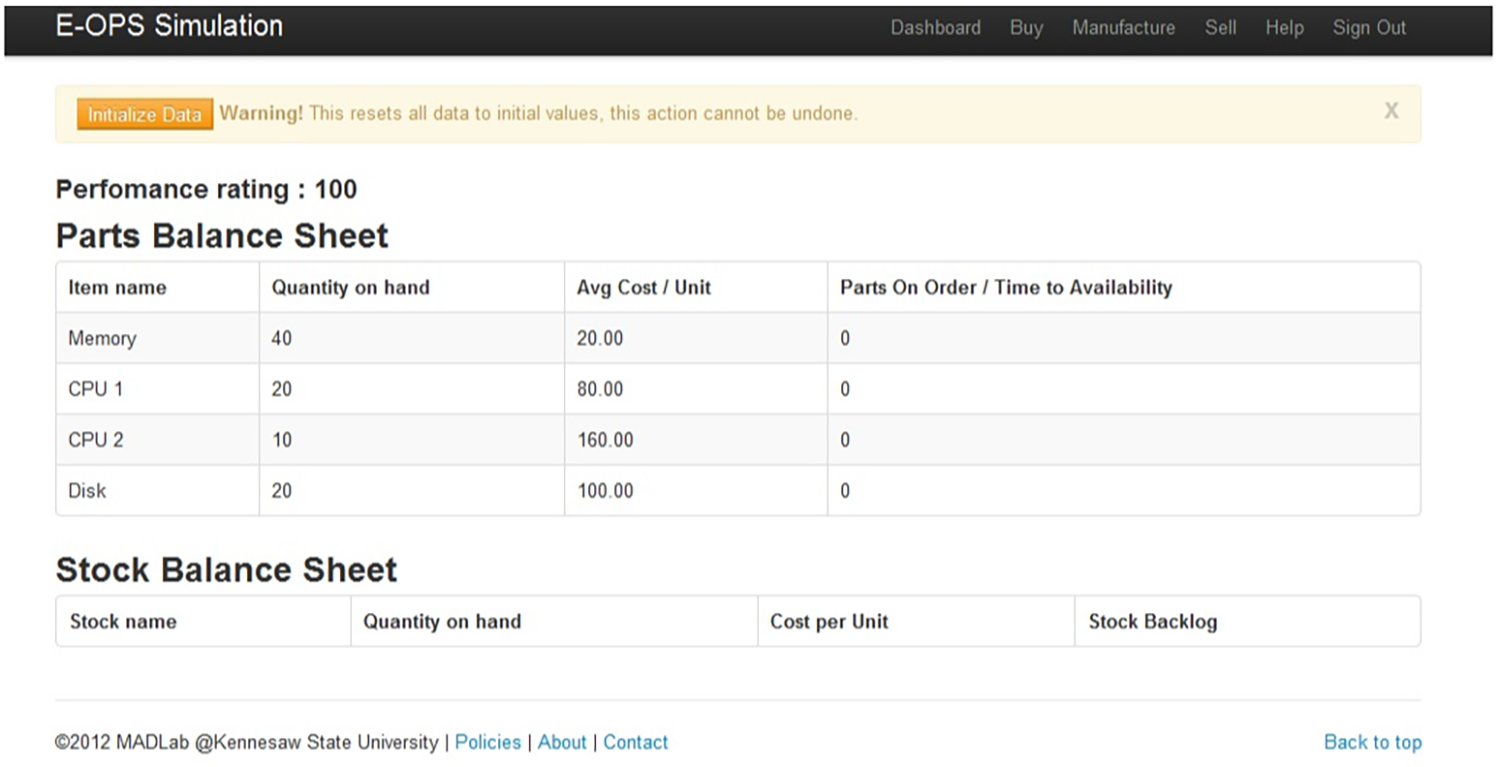
Task: Open the About footer link
Action: [562, 742]
